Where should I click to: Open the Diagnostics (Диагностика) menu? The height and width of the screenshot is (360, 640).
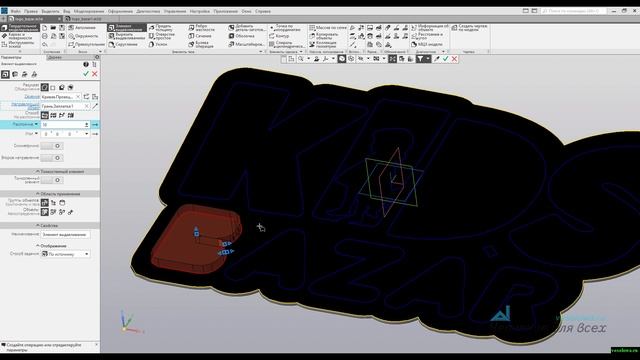pyautogui.click(x=148, y=11)
